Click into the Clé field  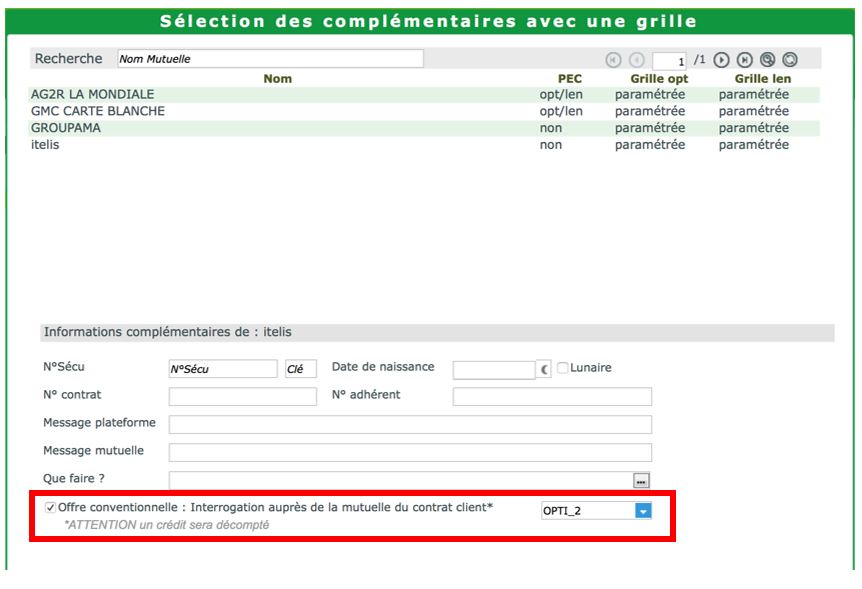tap(301, 368)
